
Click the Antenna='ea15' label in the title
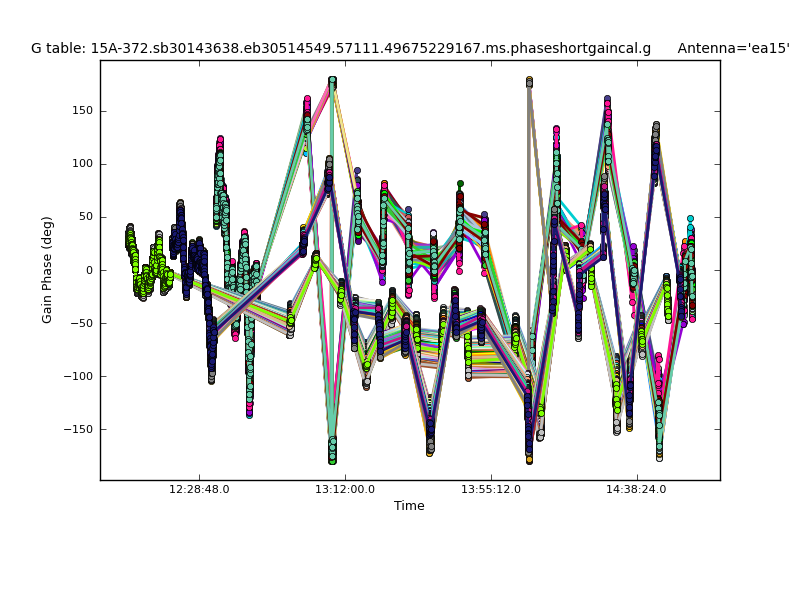(x=733, y=48)
